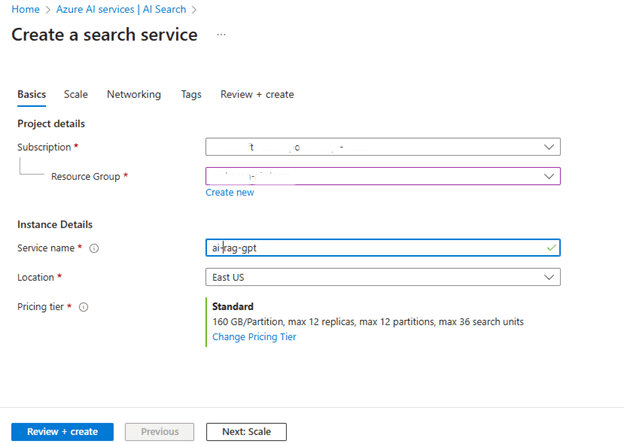Switch to the Review + create tab
Screen dimensions: 624x444
click(257, 94)
